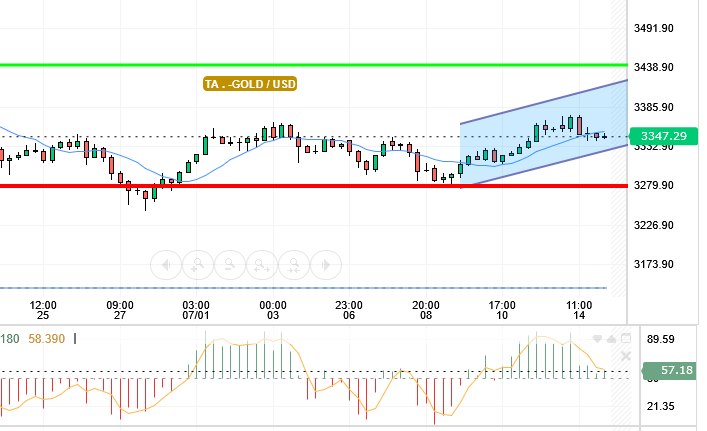
Task: Click the 3347.29 current price tag
Action: coord(663,136)
